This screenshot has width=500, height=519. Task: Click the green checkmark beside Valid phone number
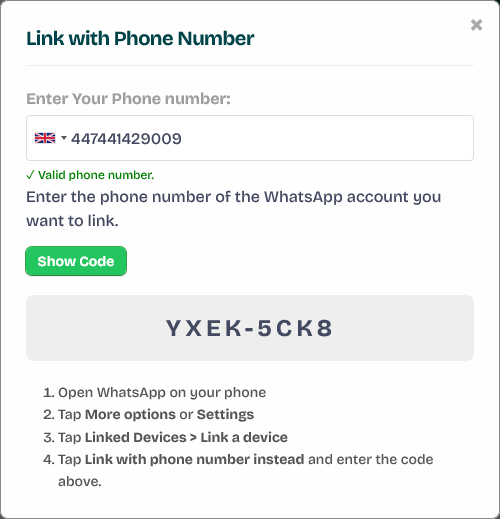tap(30, 175)
